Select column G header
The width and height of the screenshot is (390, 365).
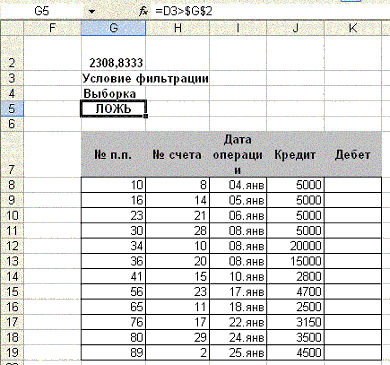114,28
